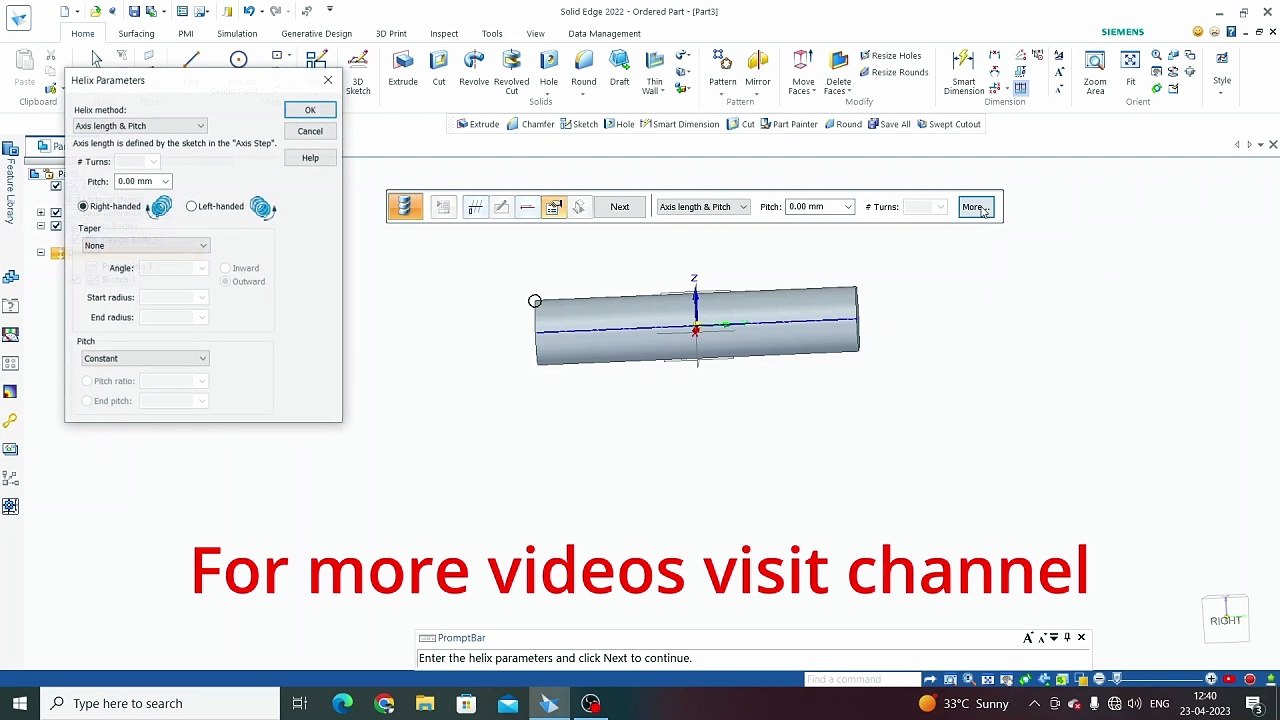Open Google Chrome from the taskbar

(x=384, y=703)
